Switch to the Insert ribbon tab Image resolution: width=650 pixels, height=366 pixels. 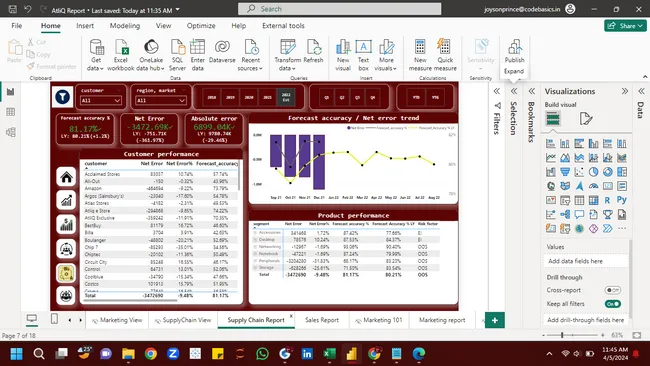(x=85, y=26)
